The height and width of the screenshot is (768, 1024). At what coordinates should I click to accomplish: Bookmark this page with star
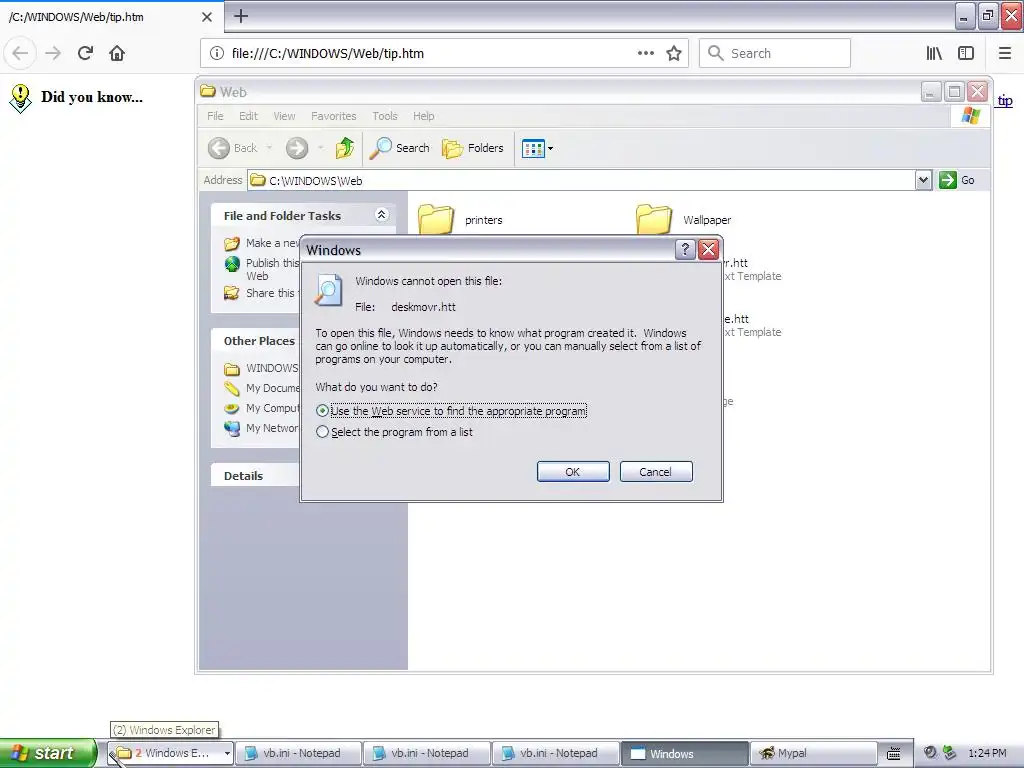point(674,53)
